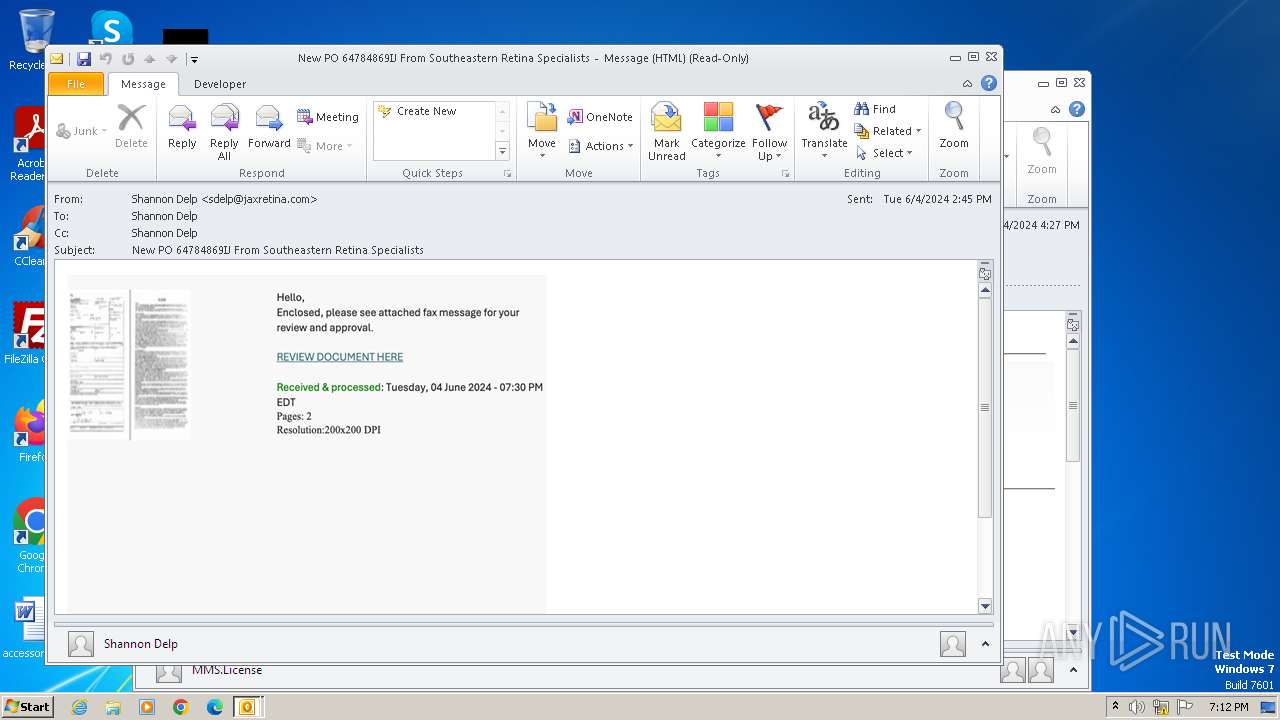Open the Tags dialog launcher
The image size is (1280, 720).
(x=785, y=174)
